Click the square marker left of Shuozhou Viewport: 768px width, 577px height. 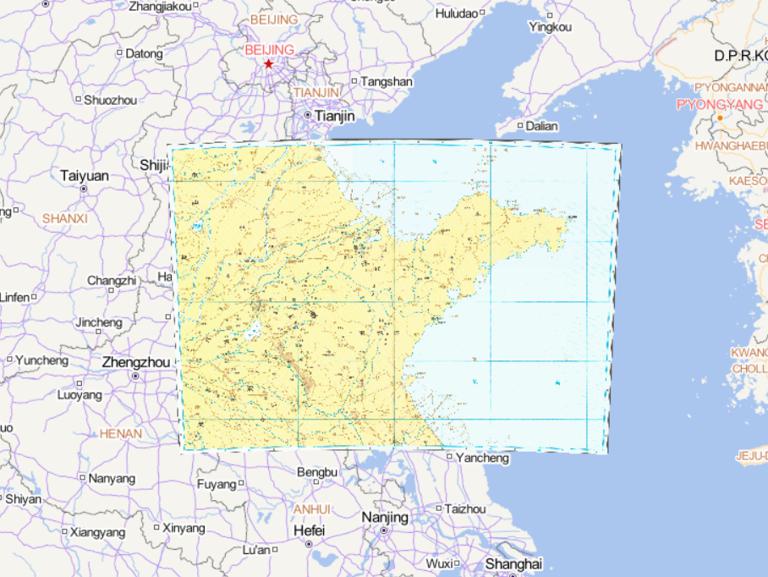pos(78,99)
